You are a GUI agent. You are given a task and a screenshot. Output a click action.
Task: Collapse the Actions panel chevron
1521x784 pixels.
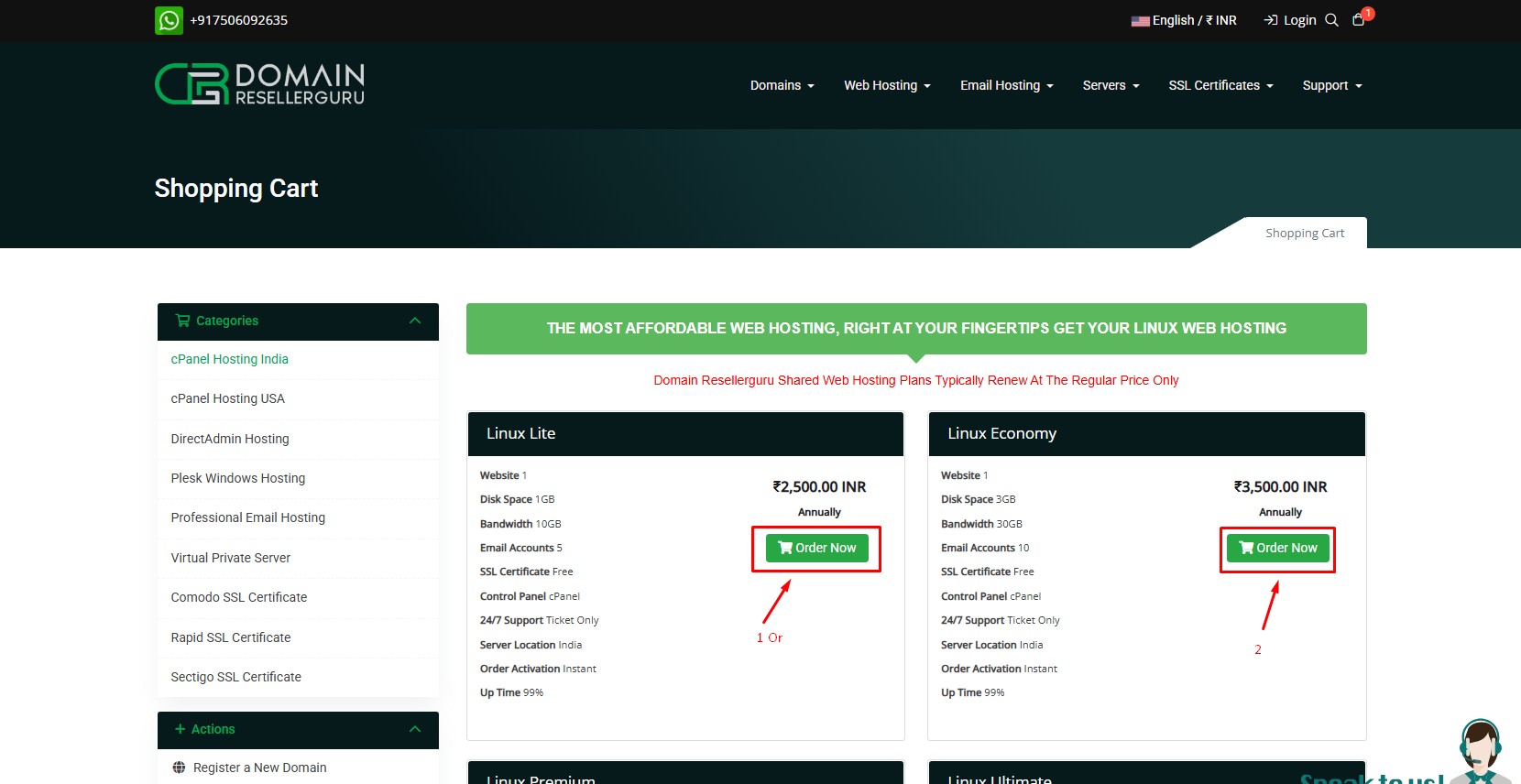pos(415,729)
